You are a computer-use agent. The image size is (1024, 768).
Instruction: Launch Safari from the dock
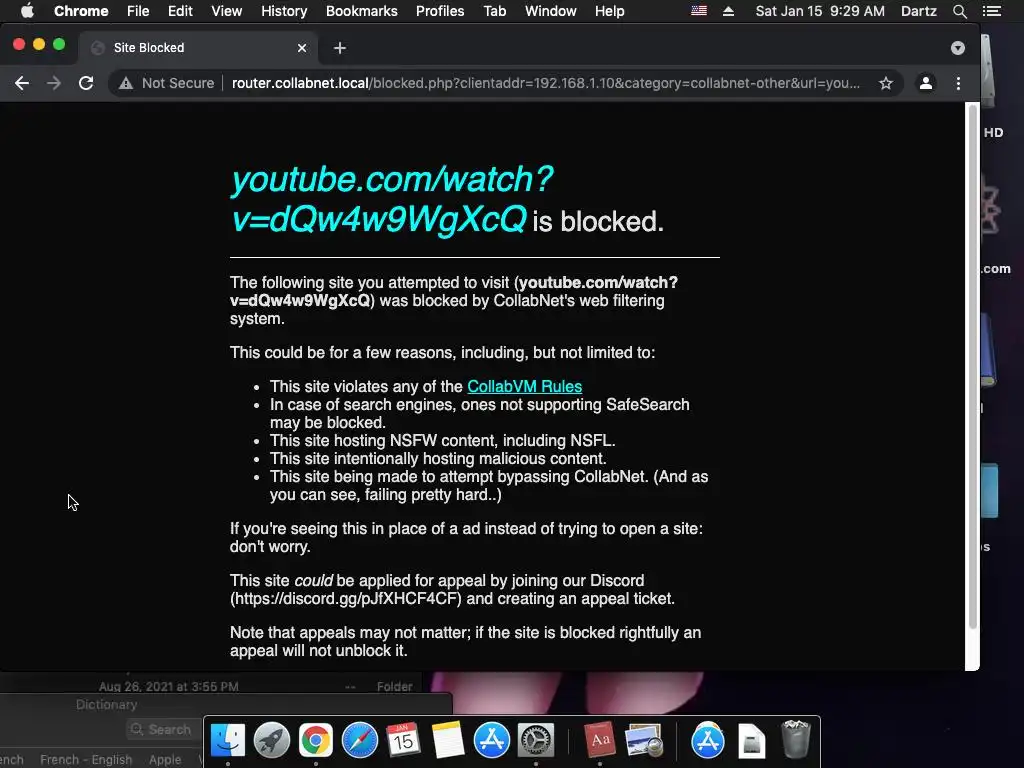(360, 740)
